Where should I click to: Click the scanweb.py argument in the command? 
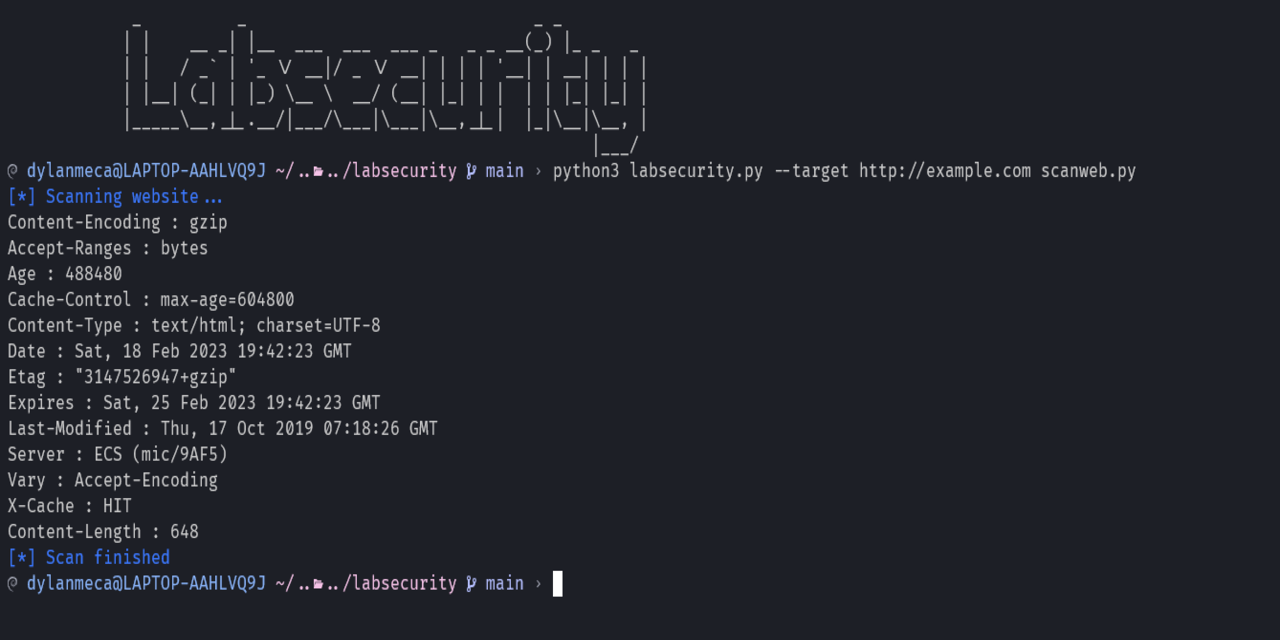[1088, 171]
